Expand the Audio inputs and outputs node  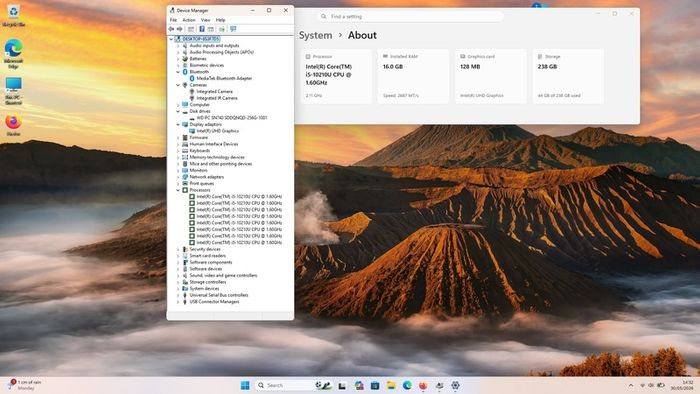(178, 46)
